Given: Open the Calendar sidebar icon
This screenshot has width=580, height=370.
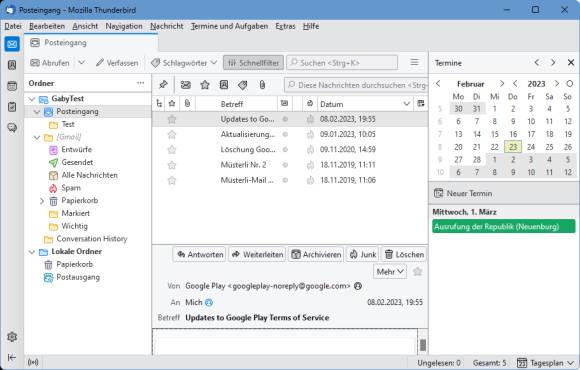Looking at the screenshot, I should point(12,86).
